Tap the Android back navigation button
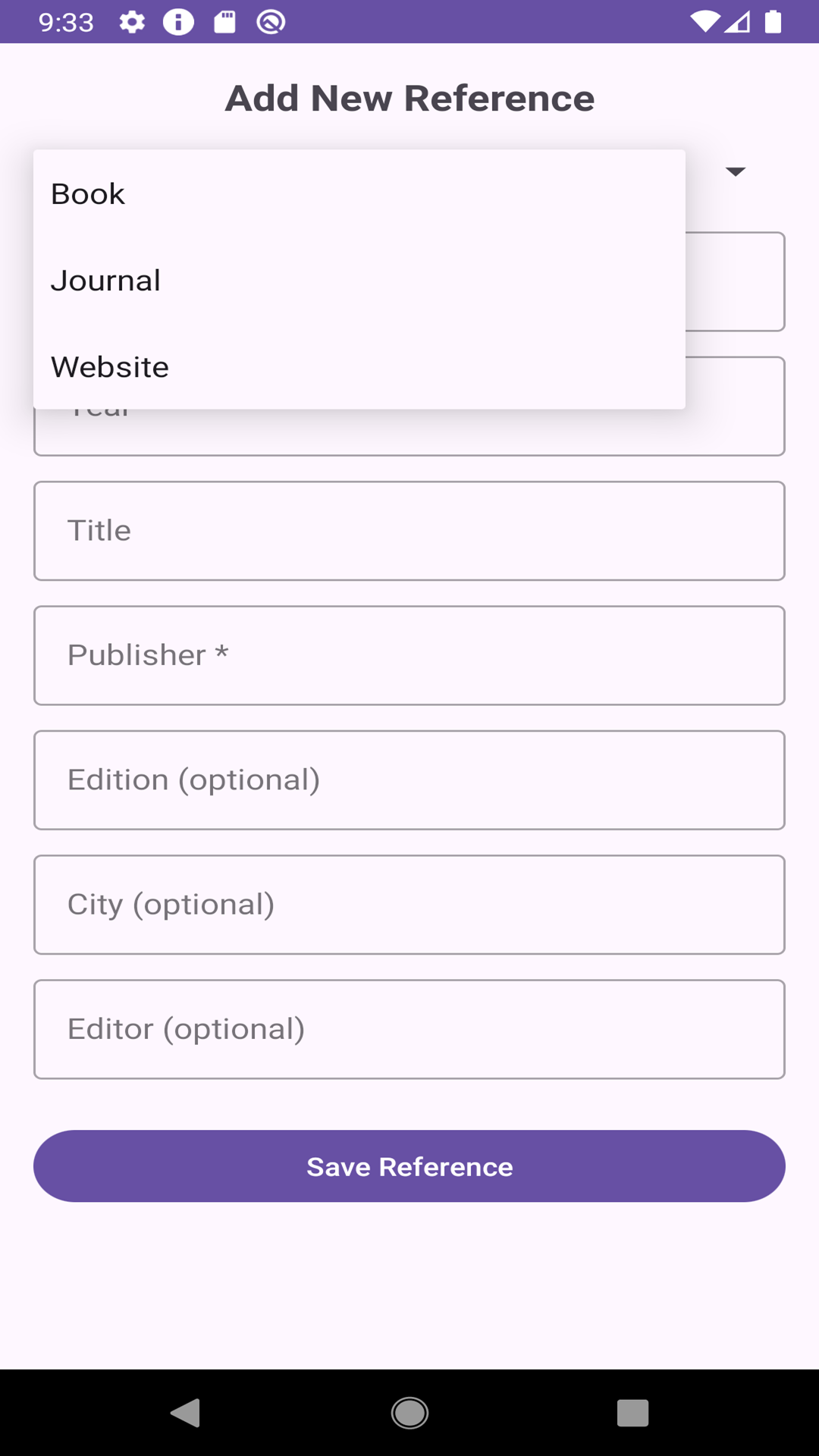The width and height of the screenshot is (819, 1456). point(185,1413)
